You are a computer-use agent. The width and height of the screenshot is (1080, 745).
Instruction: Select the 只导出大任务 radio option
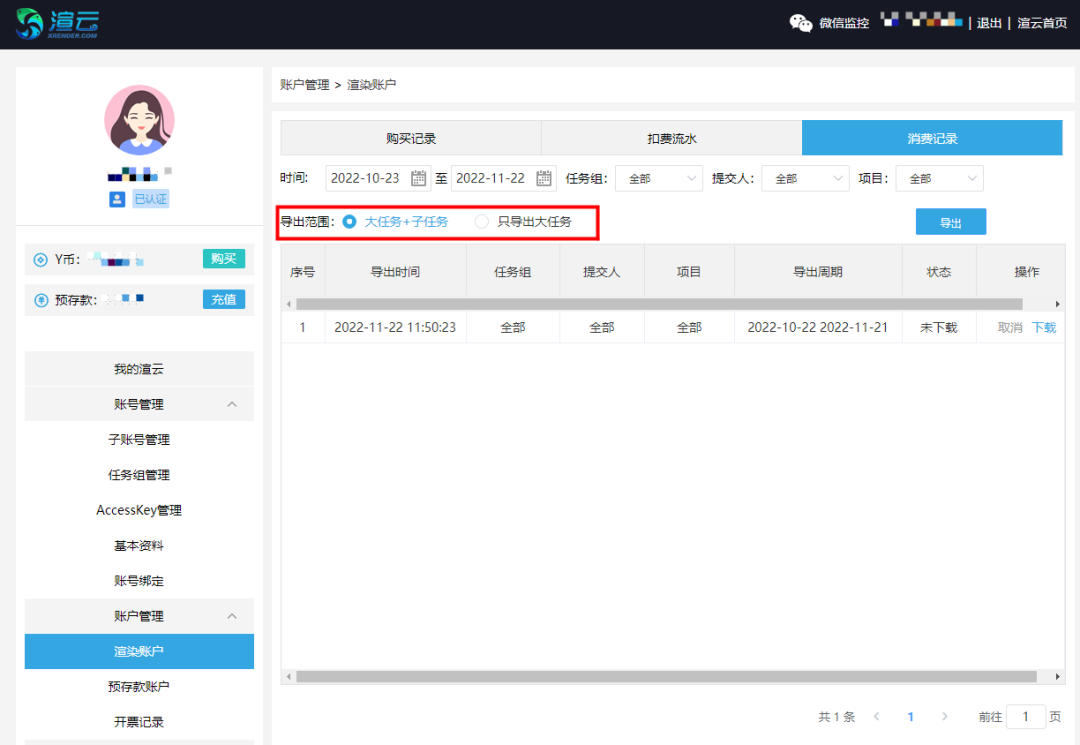pyautogui.click(x=482, y=222)
